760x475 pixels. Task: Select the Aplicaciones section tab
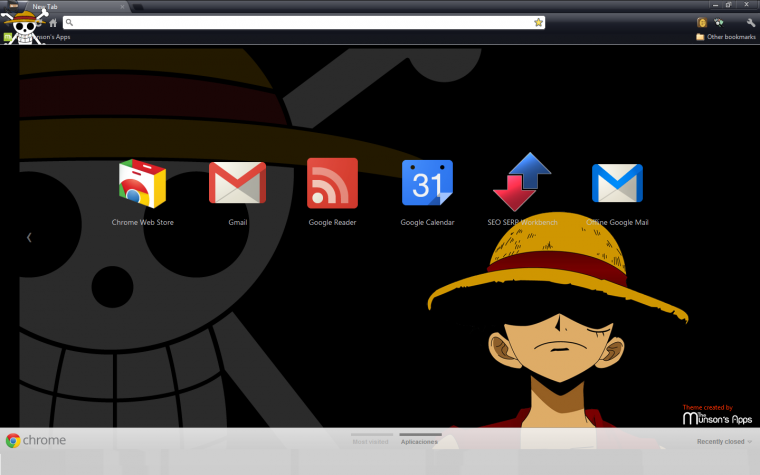click(x=420, y=441)
